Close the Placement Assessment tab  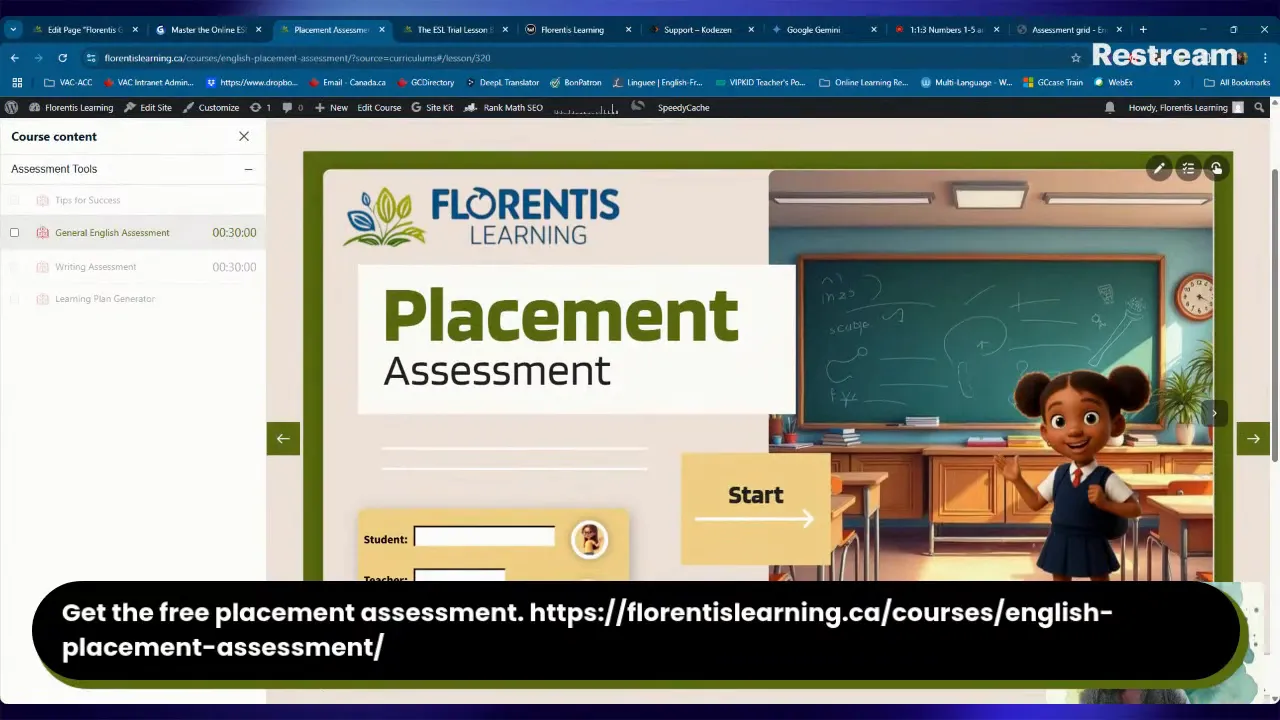pyautogui.click(x=382, y=29)
